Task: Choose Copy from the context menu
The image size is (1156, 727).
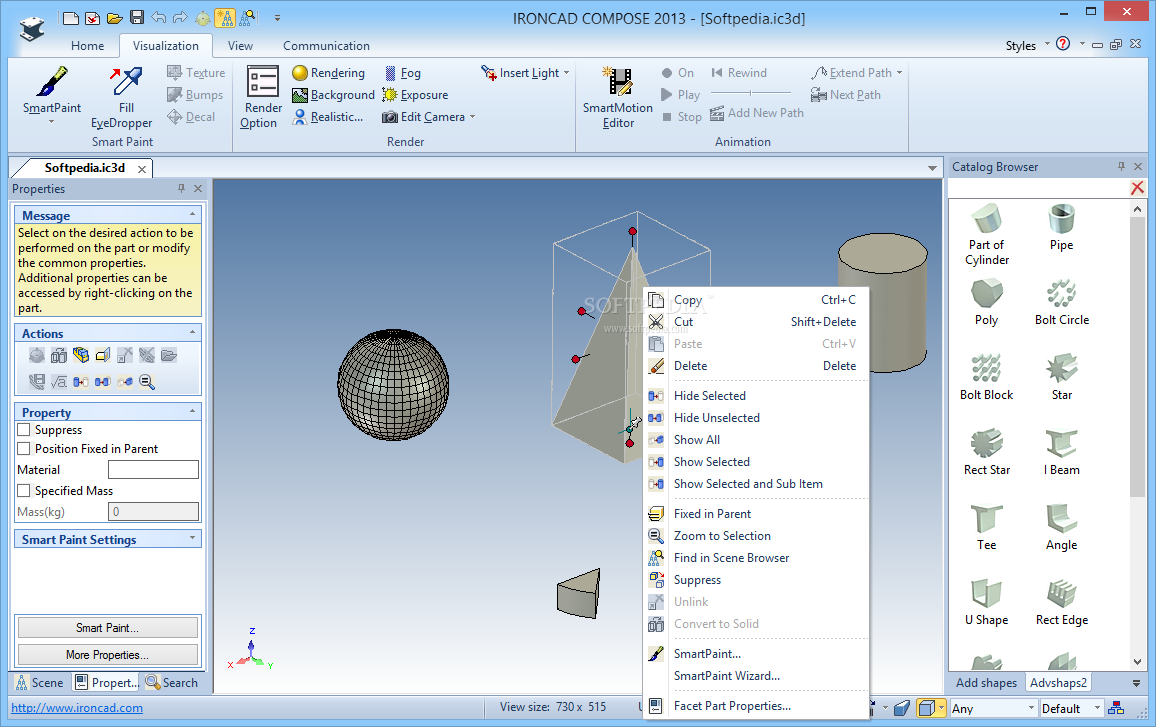Action: (756, 300)
